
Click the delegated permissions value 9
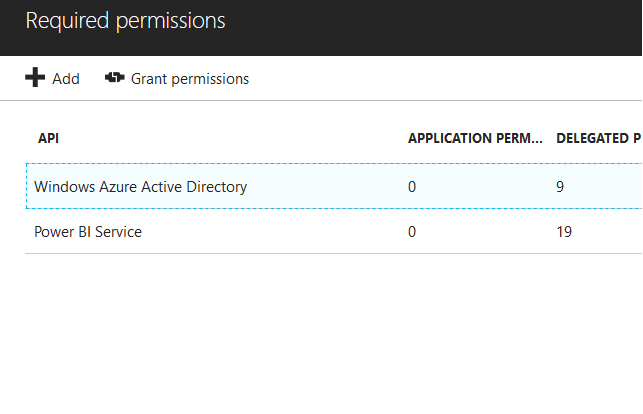pyautogui.click(x=560, y=187)
